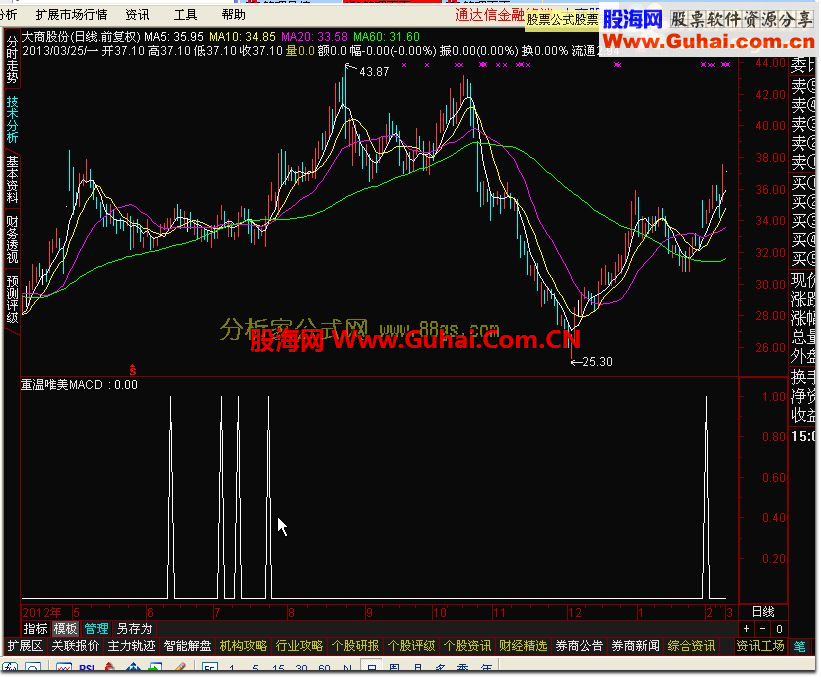The width and height of the screenshot is (821, 677).
Task: Open the 券商公告 tab
Action: tap(579, 646)
